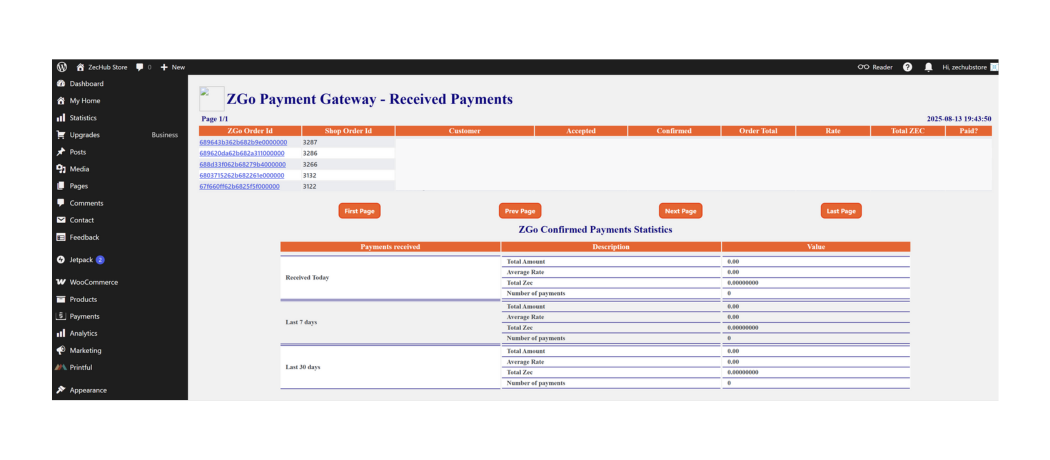Image resolution: width=1050 pixels, height=460 pixels.
Task: Click the Rate column header
Action: pos(833,131)
